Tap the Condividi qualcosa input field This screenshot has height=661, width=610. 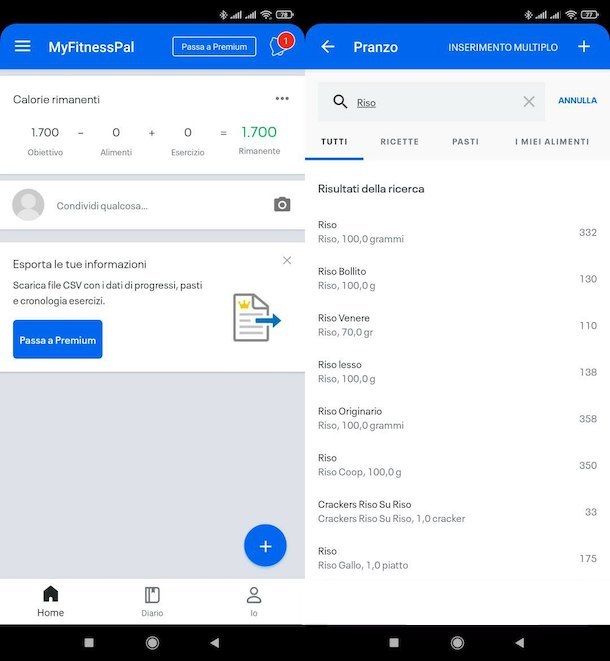point(102,206)
